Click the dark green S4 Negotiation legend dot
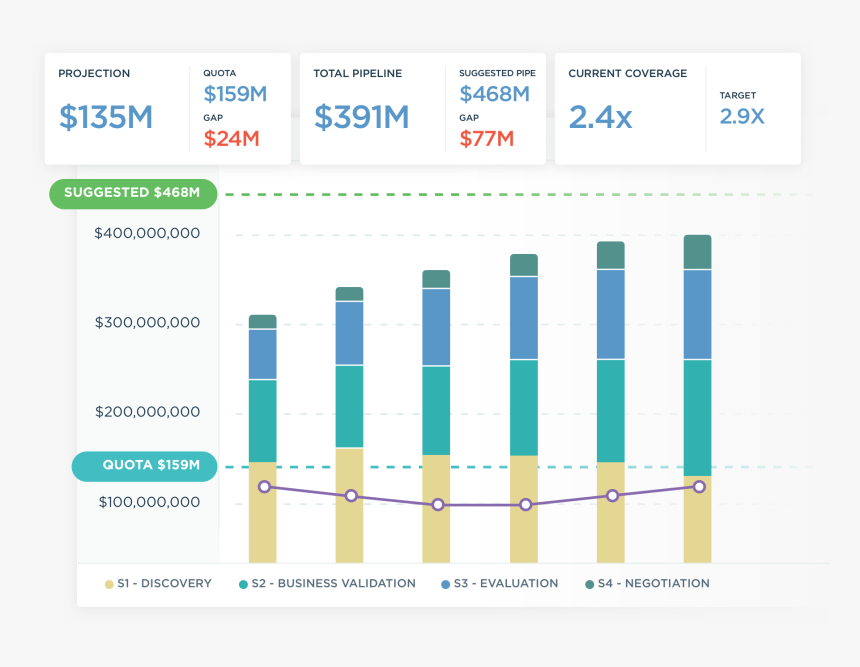The image size is (860, 667). [x=590, y=584]
